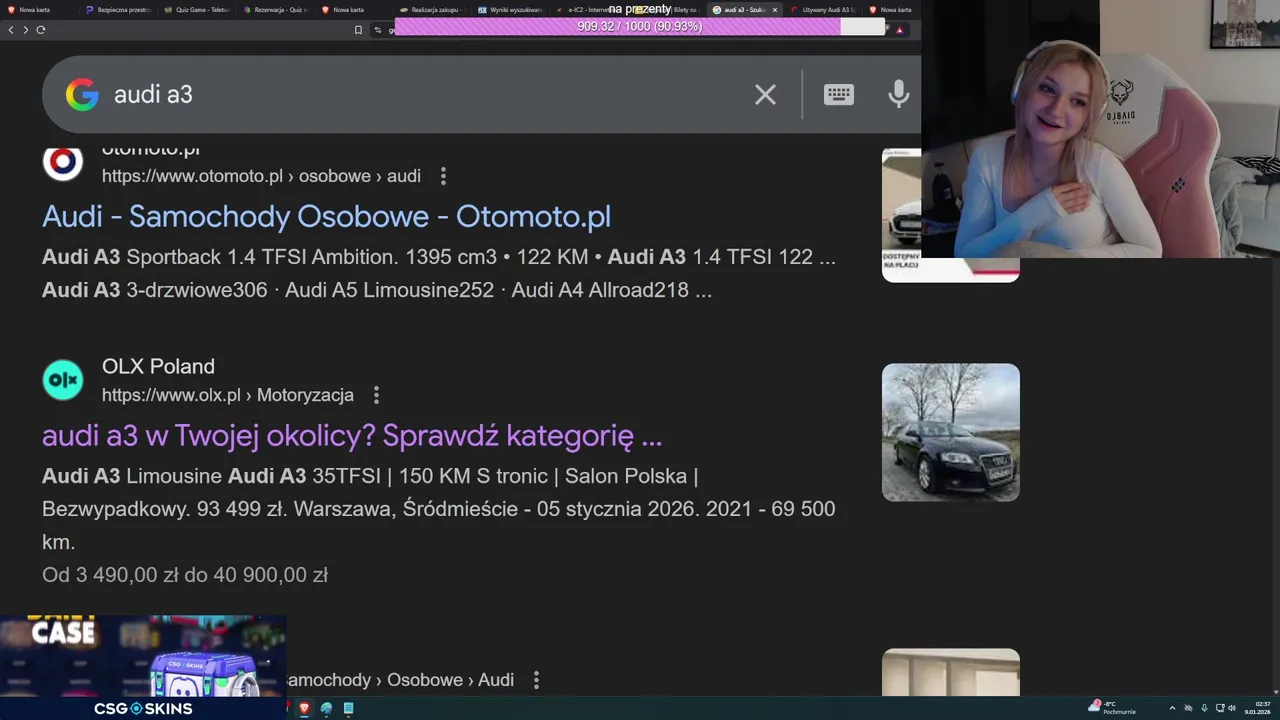Focus the 'audi a3' search input field
The height and width of the screenshot is (720, 1280).
(x=425, y=95)
